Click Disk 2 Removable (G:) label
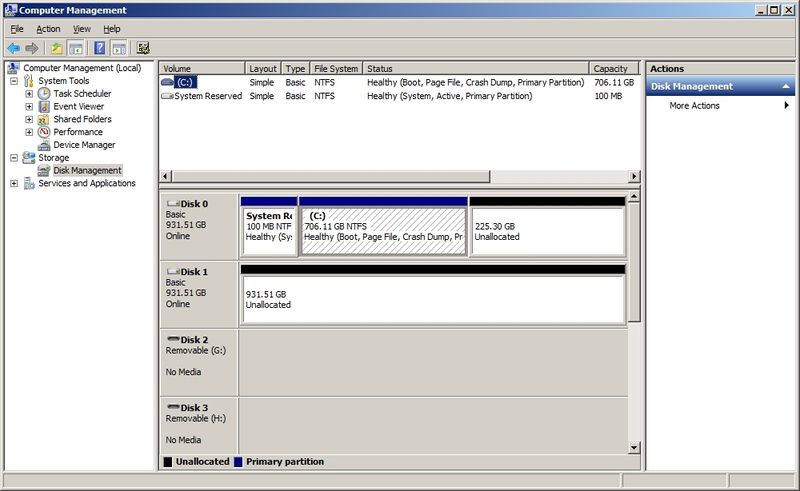This screenshot has width=800, height=491. [x=199, y=362]
